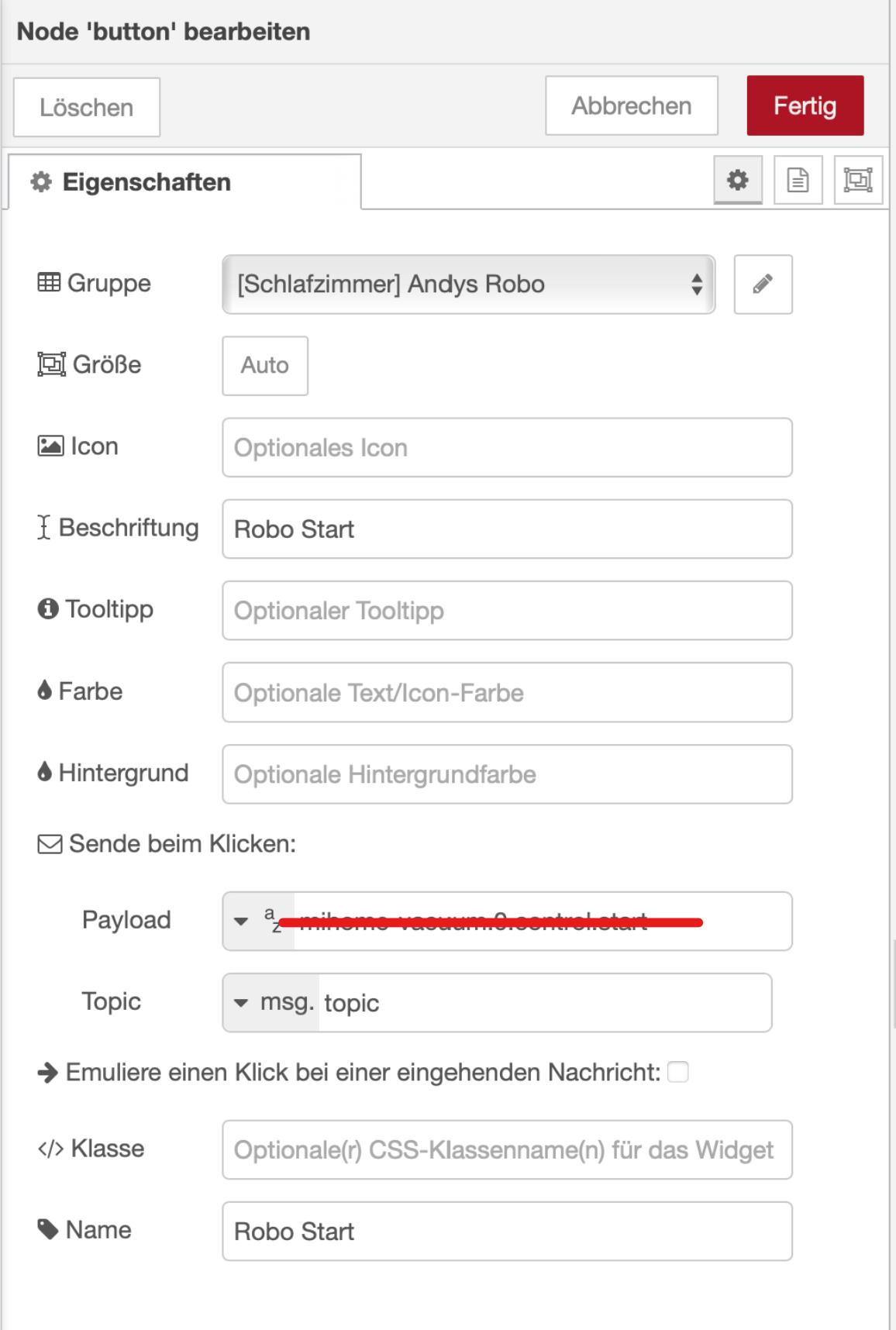Click the Sende beim Klicken envelope icon
The width and height of the screenshot is (896, 1330).
point(50,844)
